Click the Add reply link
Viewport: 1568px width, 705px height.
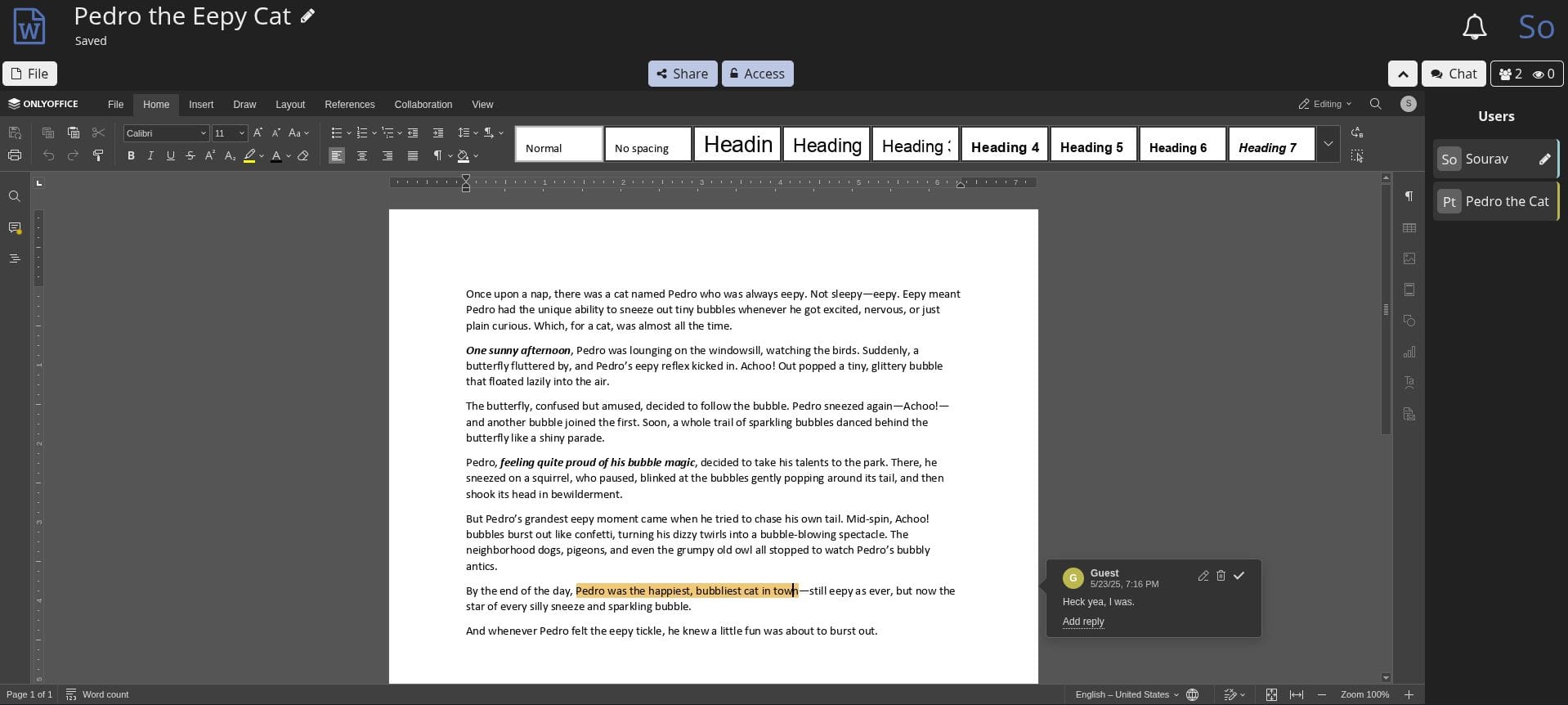[1082, 622]
